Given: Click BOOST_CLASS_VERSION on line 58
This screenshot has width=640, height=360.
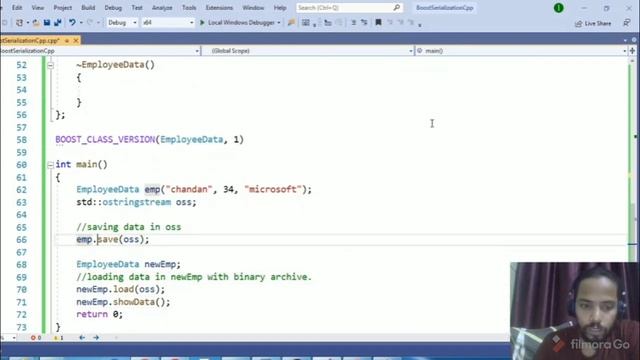Looking at the screenshot, I should (105, 140).
